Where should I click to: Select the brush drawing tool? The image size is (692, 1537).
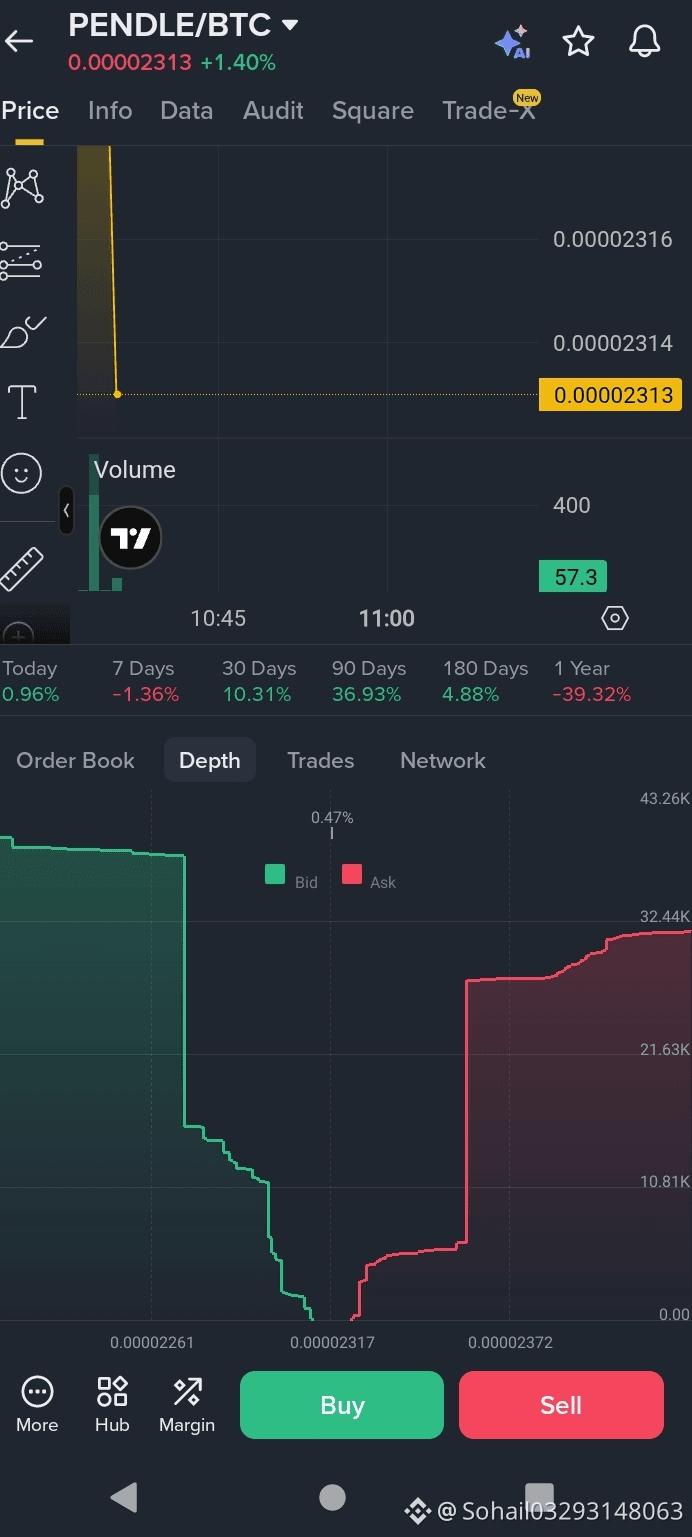[23, 332]
